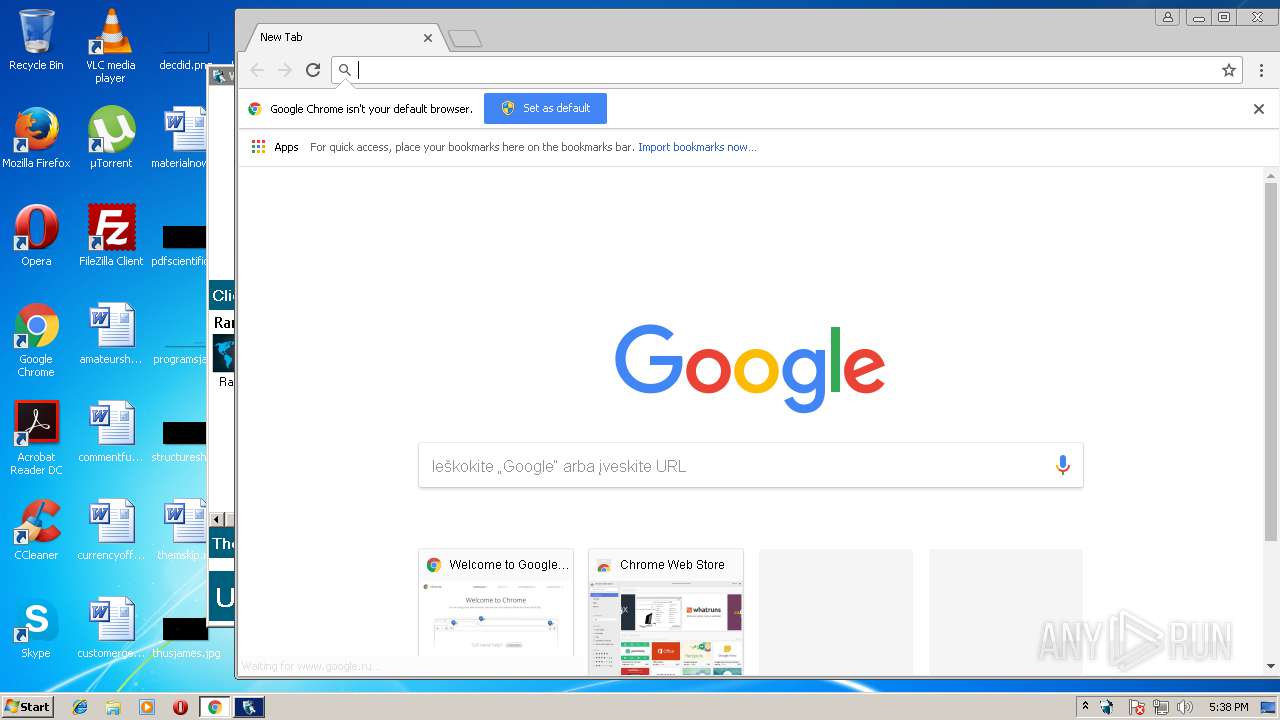Select the Opera desktop icon

pos(36,236)
